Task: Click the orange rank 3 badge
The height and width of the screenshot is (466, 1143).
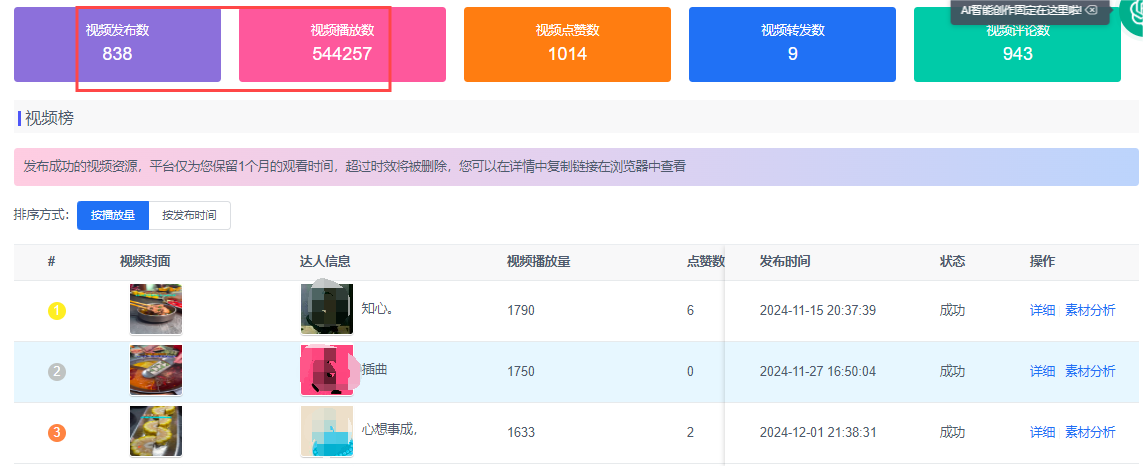Action: point(57,433)
